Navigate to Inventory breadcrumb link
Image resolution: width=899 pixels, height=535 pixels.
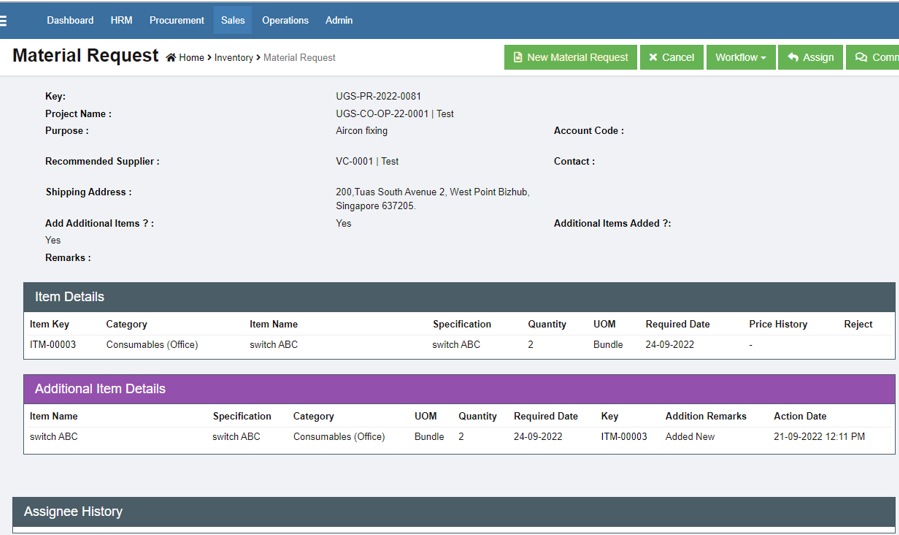(233, 58)
